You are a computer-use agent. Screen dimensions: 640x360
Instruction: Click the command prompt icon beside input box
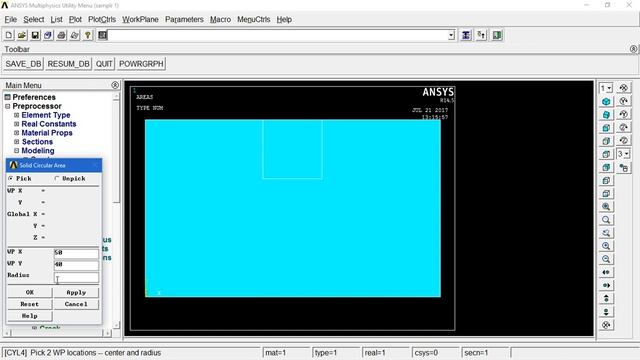tap(102, 35)
